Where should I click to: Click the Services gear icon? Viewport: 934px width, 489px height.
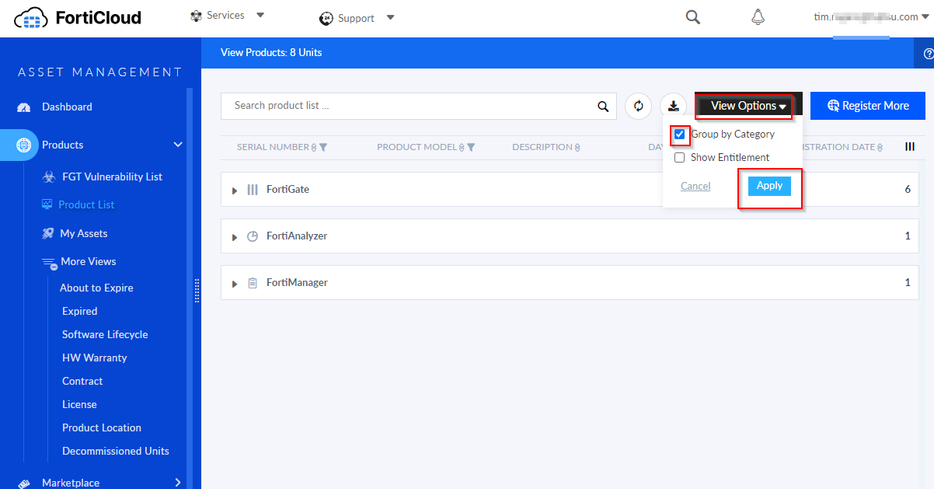(196, 16)
